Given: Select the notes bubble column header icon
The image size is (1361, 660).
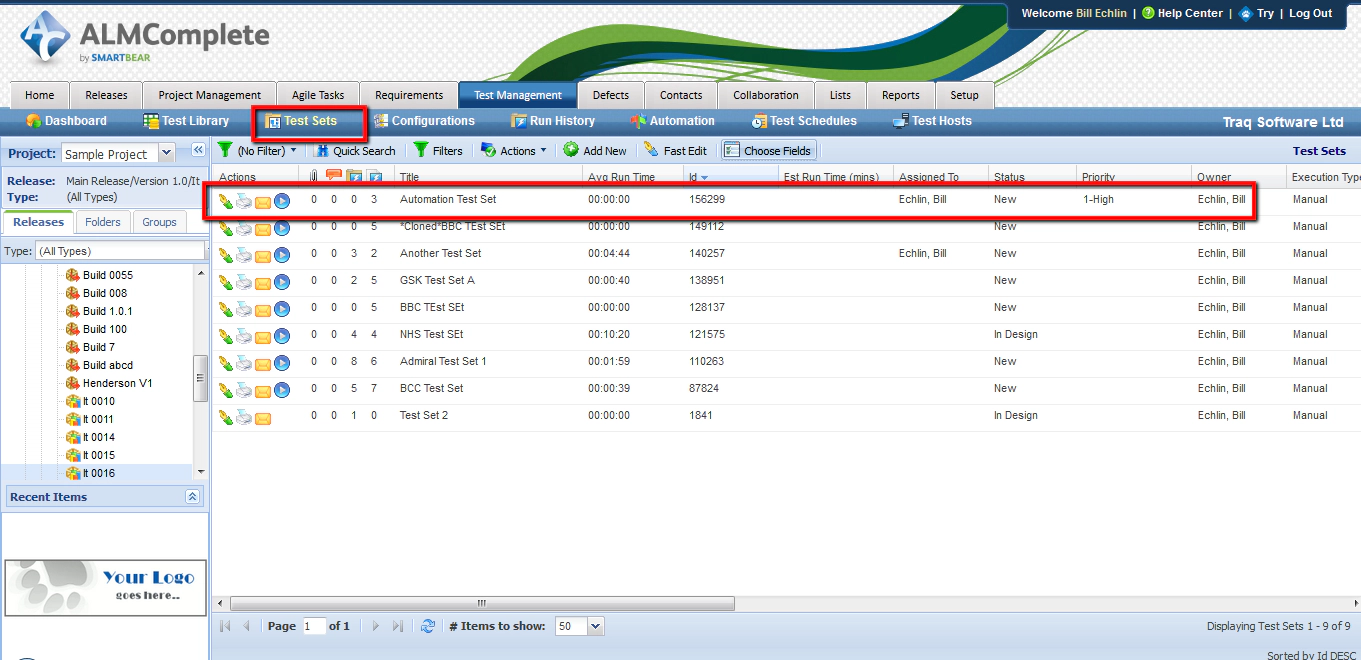Looking at the screenshot, I should [333, 173].
